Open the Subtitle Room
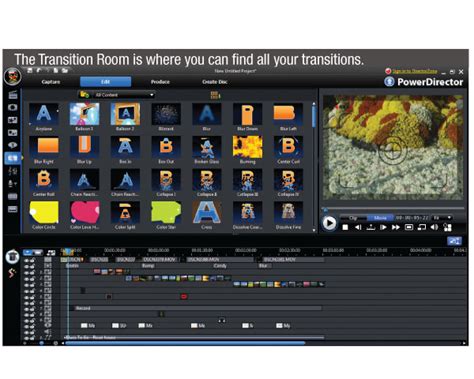 pyautogui.click(x=13, y=209)
